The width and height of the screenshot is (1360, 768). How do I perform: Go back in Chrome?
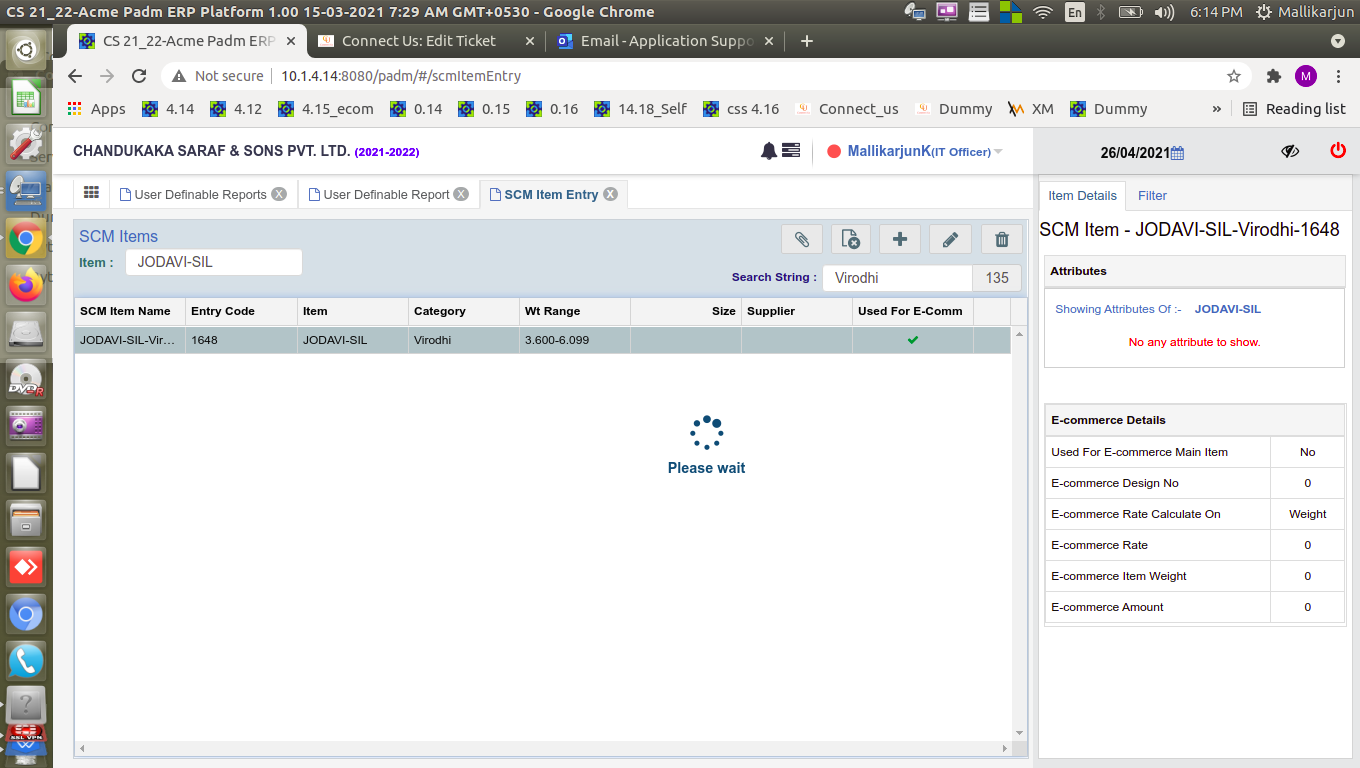pos(75,76)
